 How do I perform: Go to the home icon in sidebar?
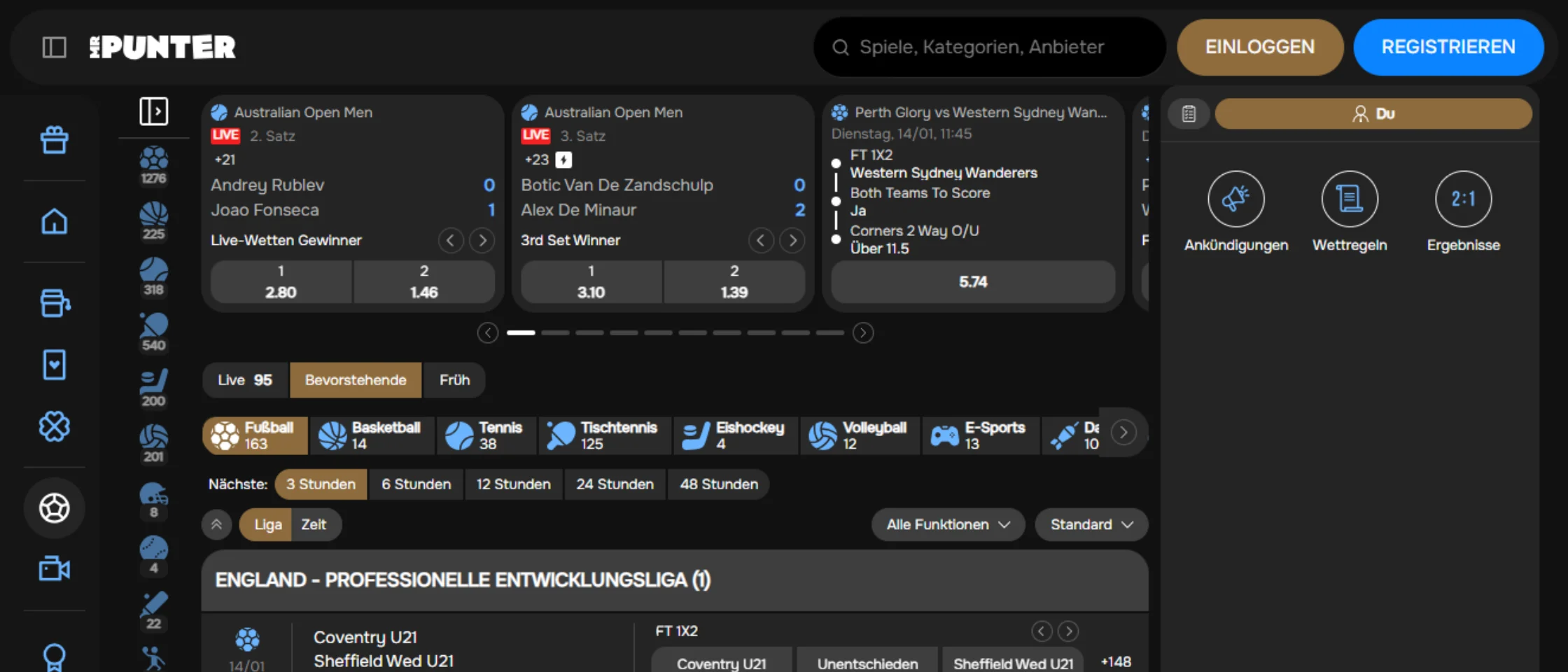click(x=54, y=222)
